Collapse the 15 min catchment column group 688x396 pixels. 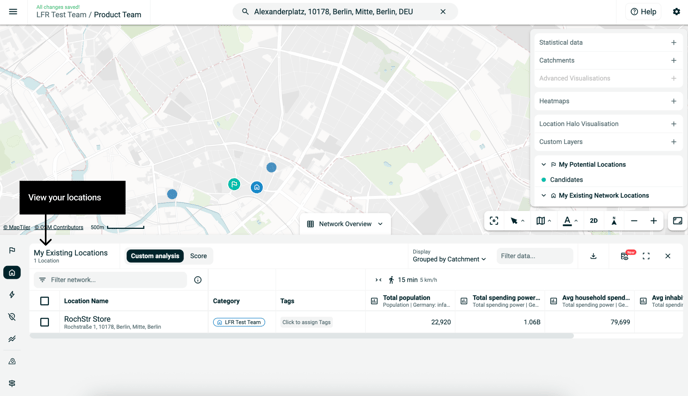[378, 280]
